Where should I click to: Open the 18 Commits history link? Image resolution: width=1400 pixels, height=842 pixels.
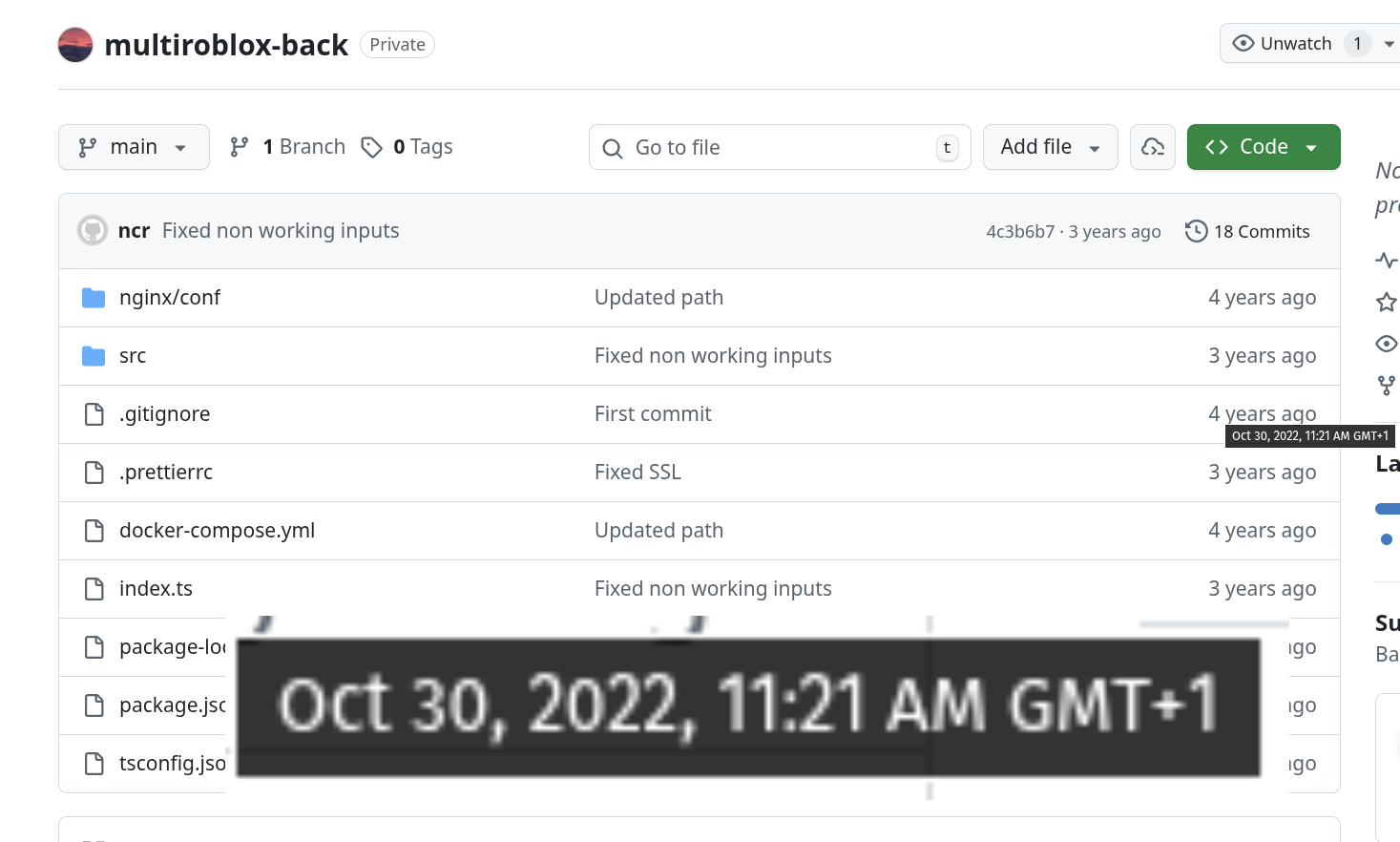click(1261, 231)
